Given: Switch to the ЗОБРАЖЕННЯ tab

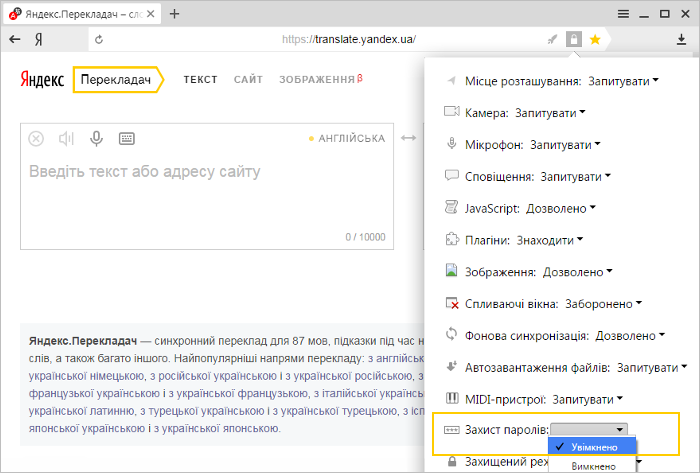Looking at the screenshot, I should (x=321, y=79).
